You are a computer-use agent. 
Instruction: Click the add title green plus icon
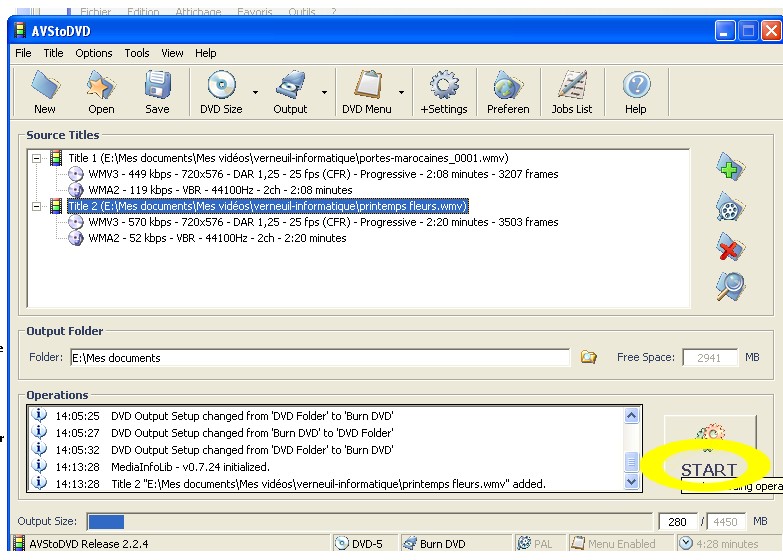pos(731,168)
